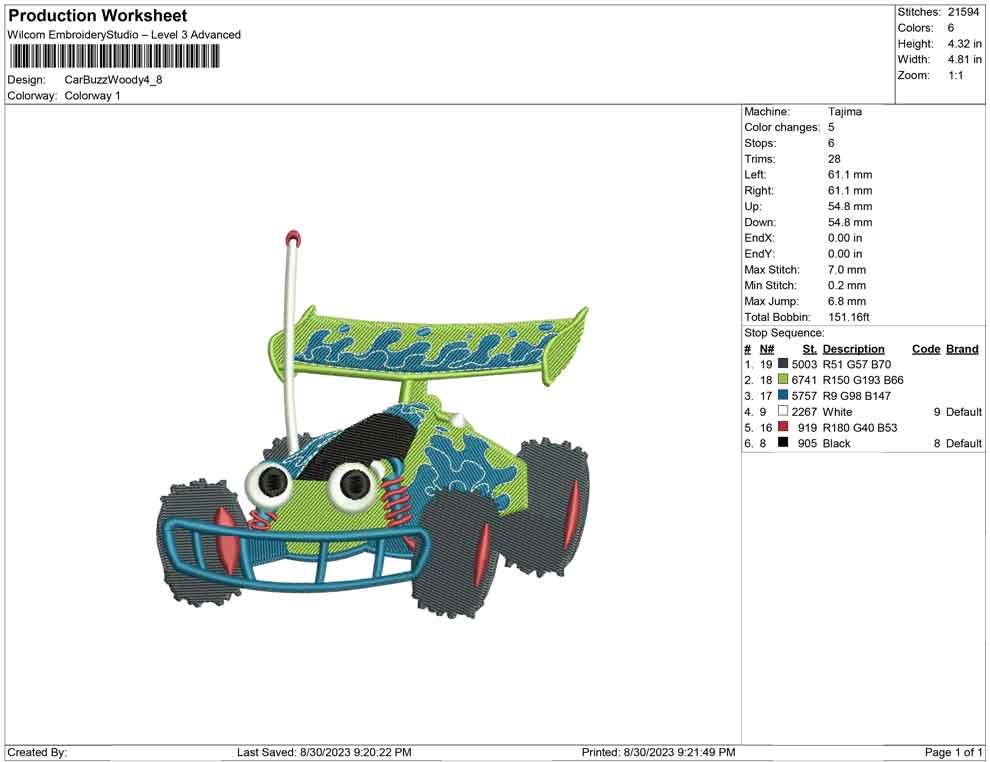The width and height of the screenshot is (990, 762).
Task: Click 'Last Saved: 8/30/2023 9:20:22 PM'
Action: click(x=325, y=752)
